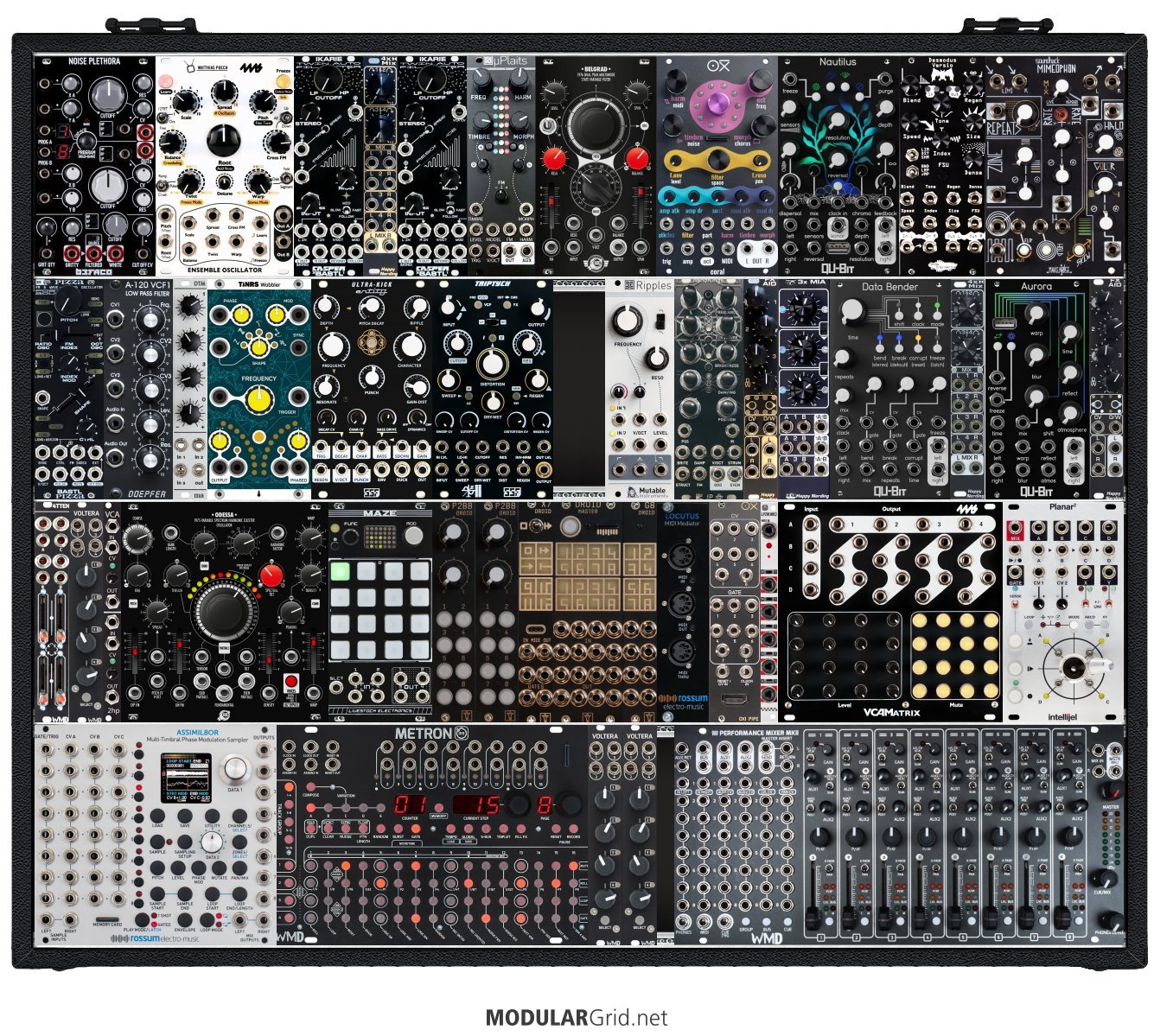Click the Assimil8or memory card slot
The height and width of the screenshot is (1036, 1154).
point(107,922)
